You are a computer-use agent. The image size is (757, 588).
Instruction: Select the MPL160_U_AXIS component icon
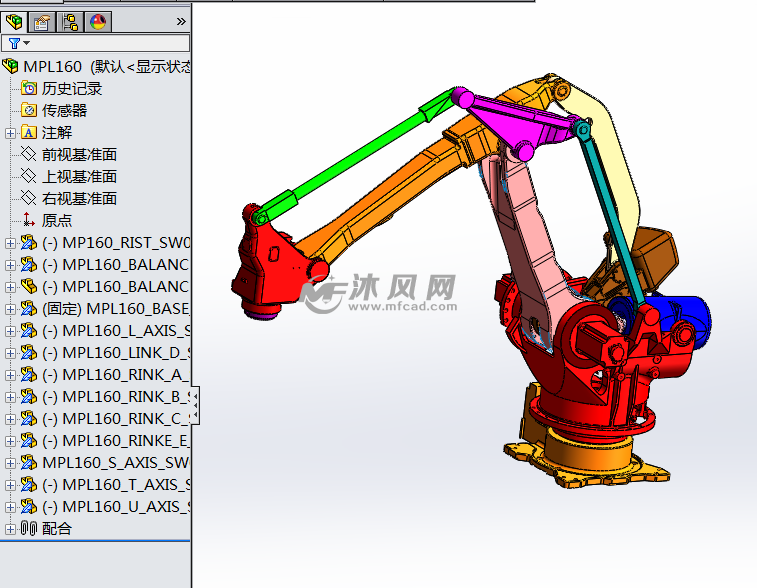pyautogui.click(x=29, y=507)
